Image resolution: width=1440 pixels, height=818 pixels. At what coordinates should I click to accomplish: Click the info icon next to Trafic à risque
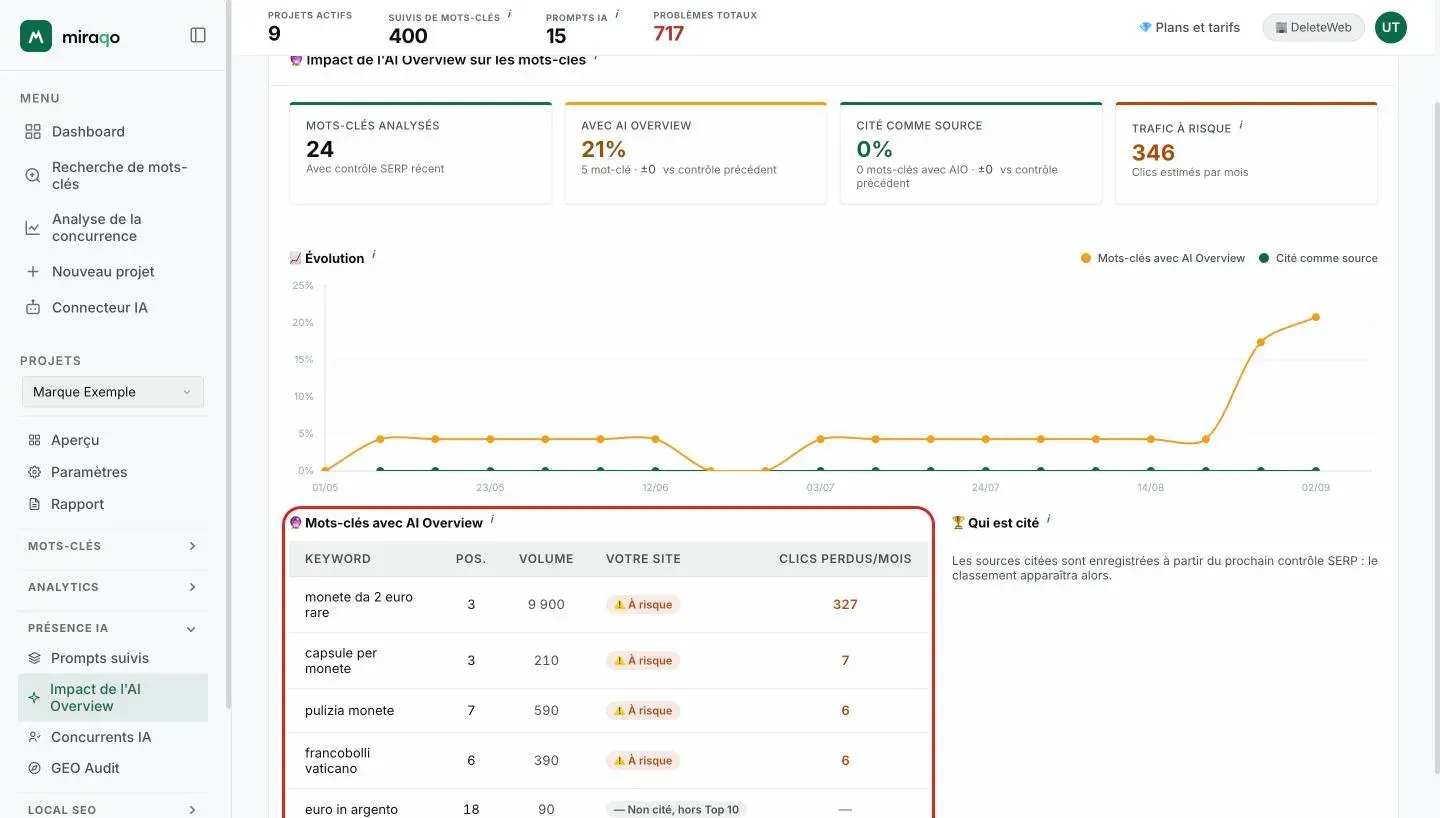(x=1241, y=125)
